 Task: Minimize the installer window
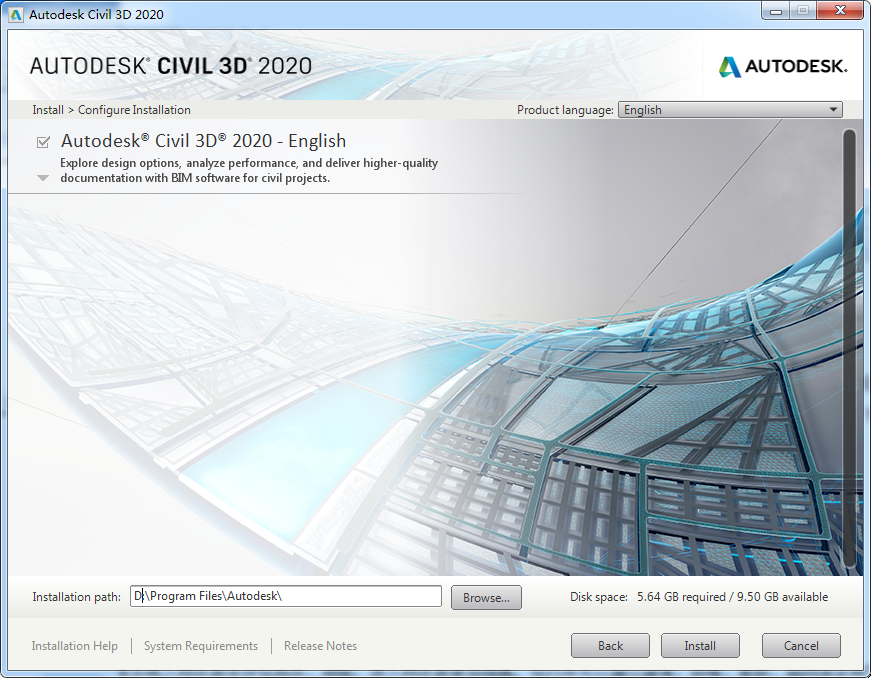click(777, 11)
